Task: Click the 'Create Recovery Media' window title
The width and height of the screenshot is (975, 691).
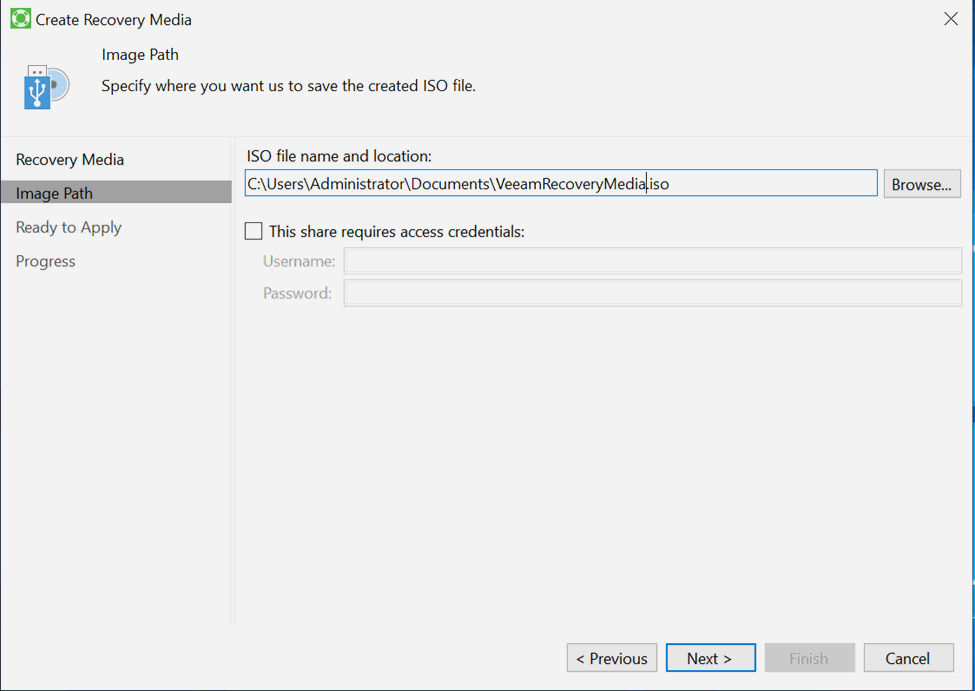Action: (x=113, y=20)
